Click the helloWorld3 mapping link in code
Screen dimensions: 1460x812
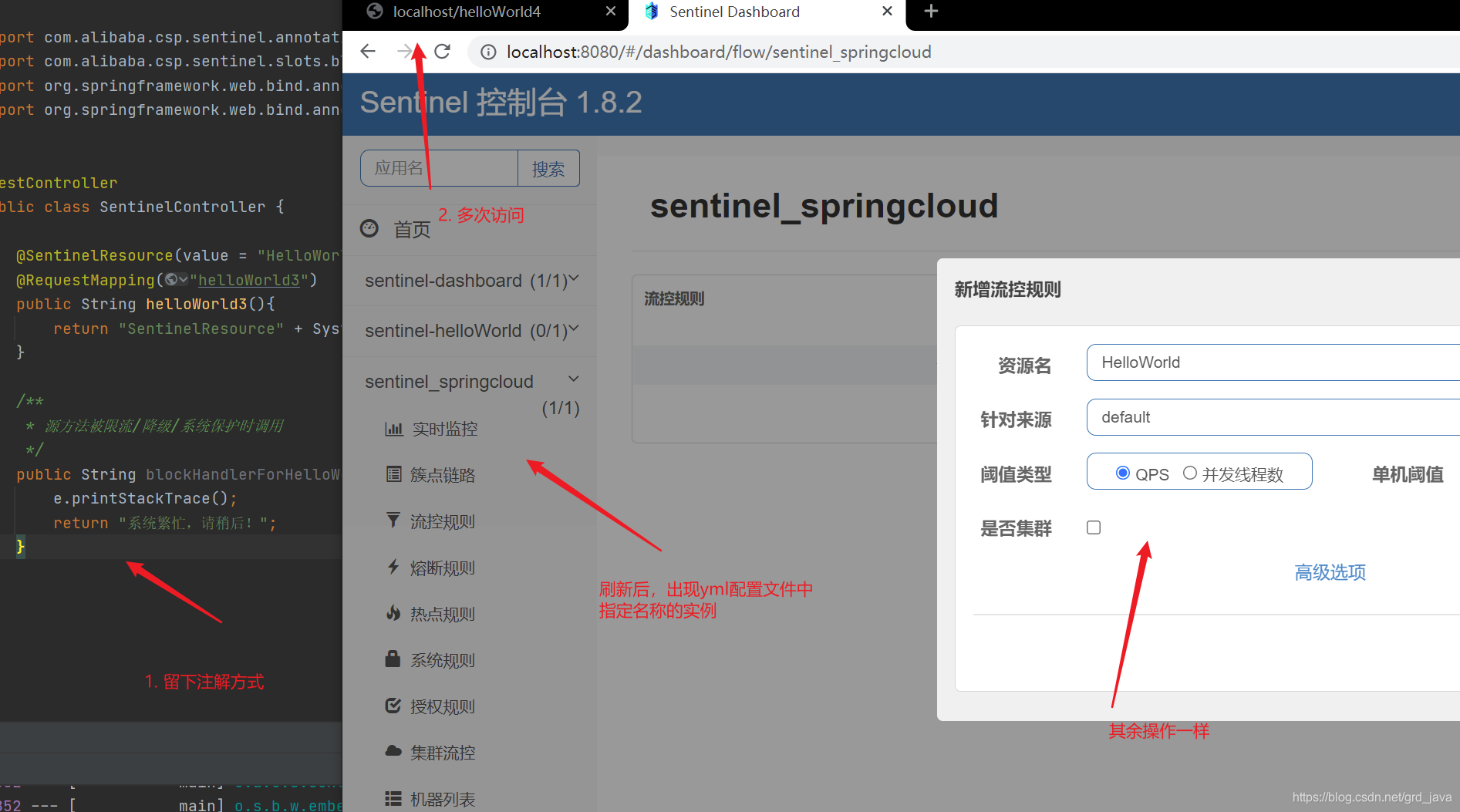[x=249, y=280]
